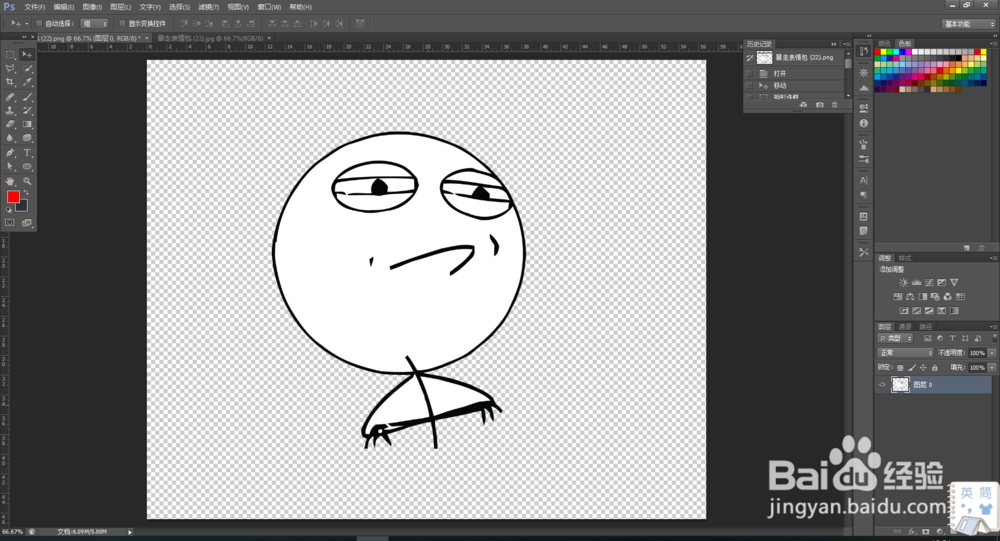The height and width of the screenshot is (541, 1000).
Task: Toggle Quick Mask mode
Action: coord(10,223)
